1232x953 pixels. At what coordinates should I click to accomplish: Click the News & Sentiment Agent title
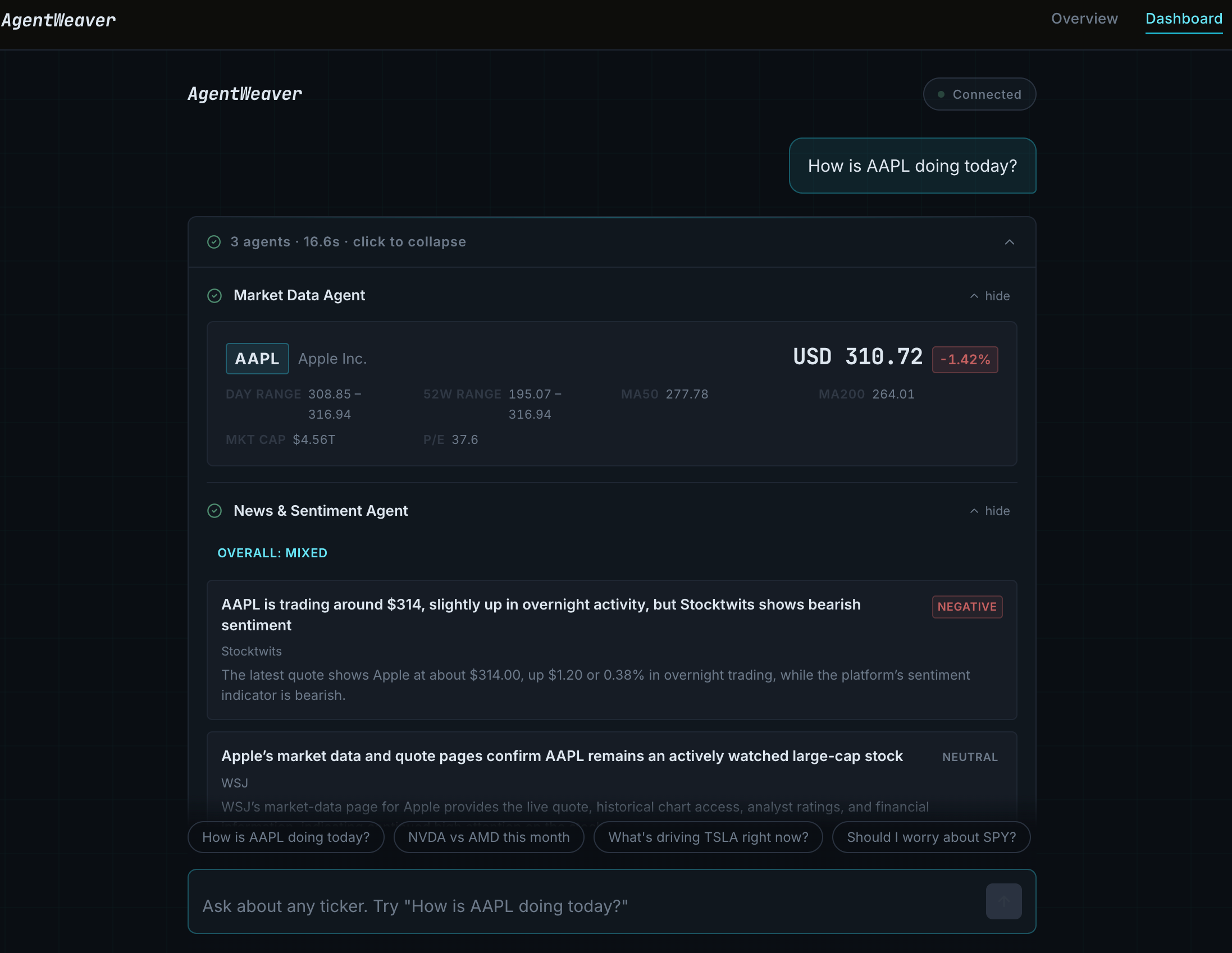pyautogui.click(x=321, y=511)
